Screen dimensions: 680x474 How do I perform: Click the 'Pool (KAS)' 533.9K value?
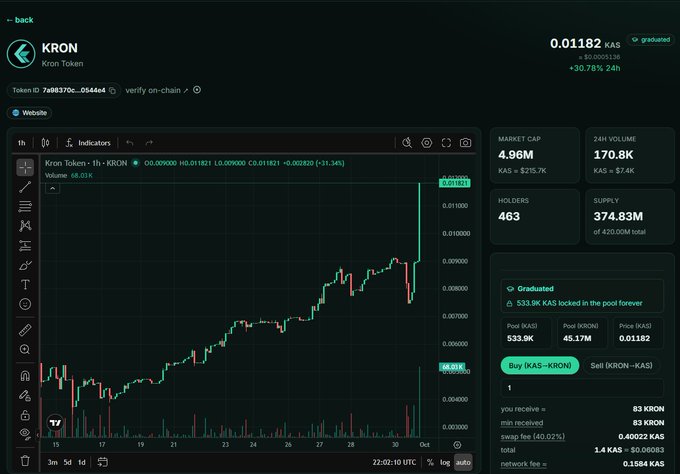[x=520, y=338]
